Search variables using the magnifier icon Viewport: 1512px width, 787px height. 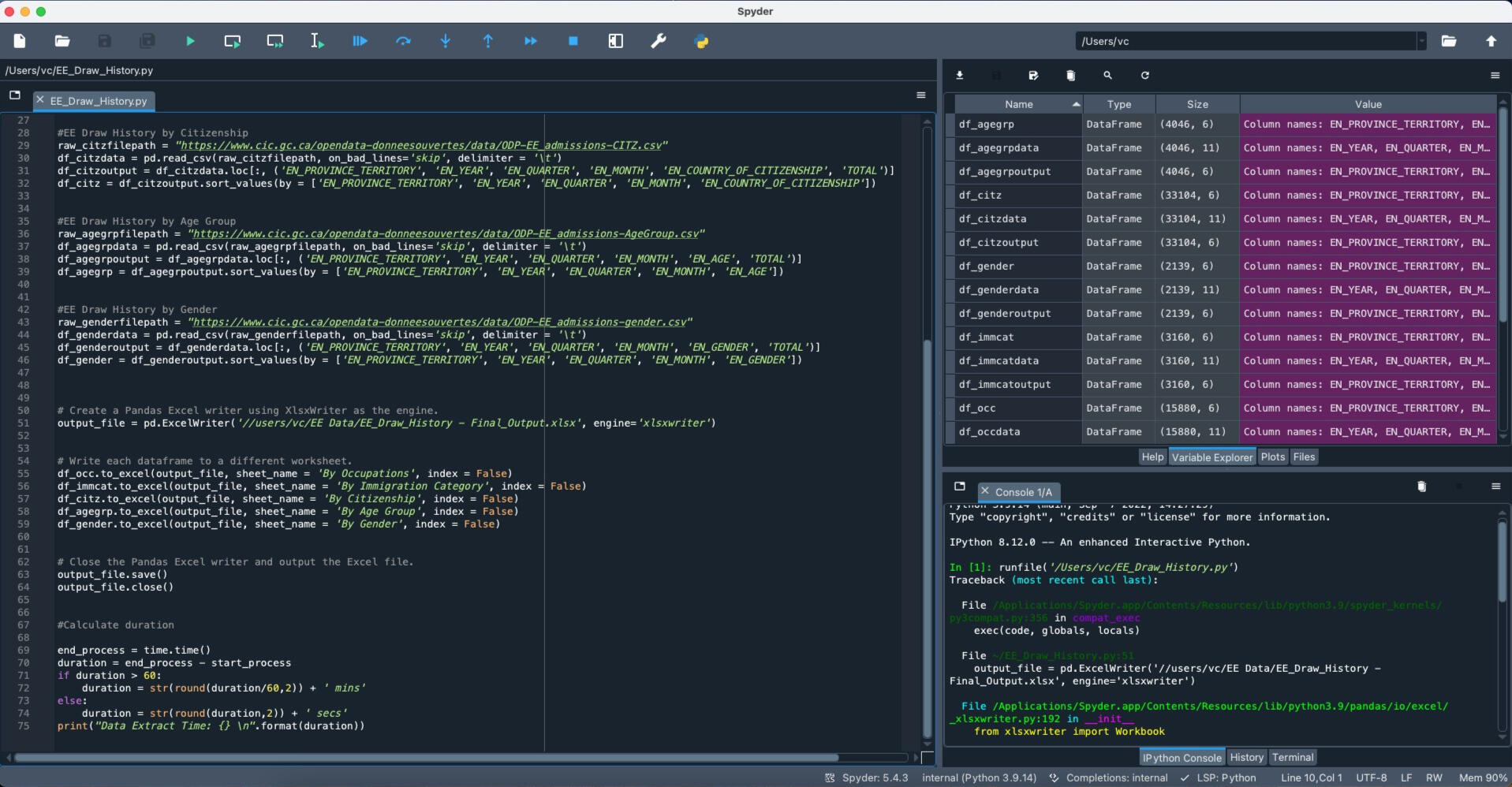1107,76
